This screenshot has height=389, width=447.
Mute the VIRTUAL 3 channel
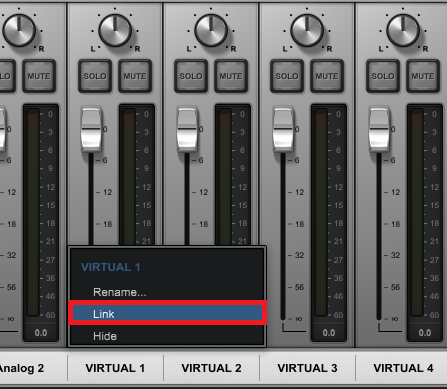click(x=327, y=76)
